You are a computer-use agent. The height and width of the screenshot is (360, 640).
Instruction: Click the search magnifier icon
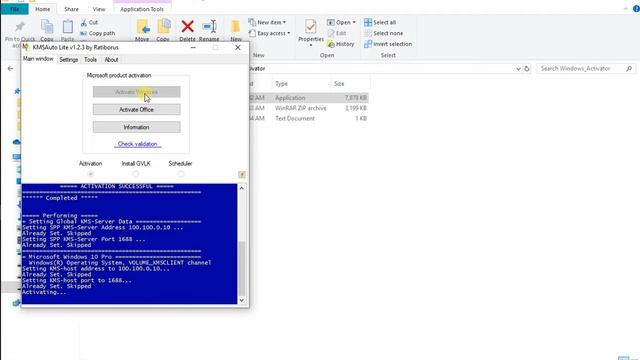(629, 69)
